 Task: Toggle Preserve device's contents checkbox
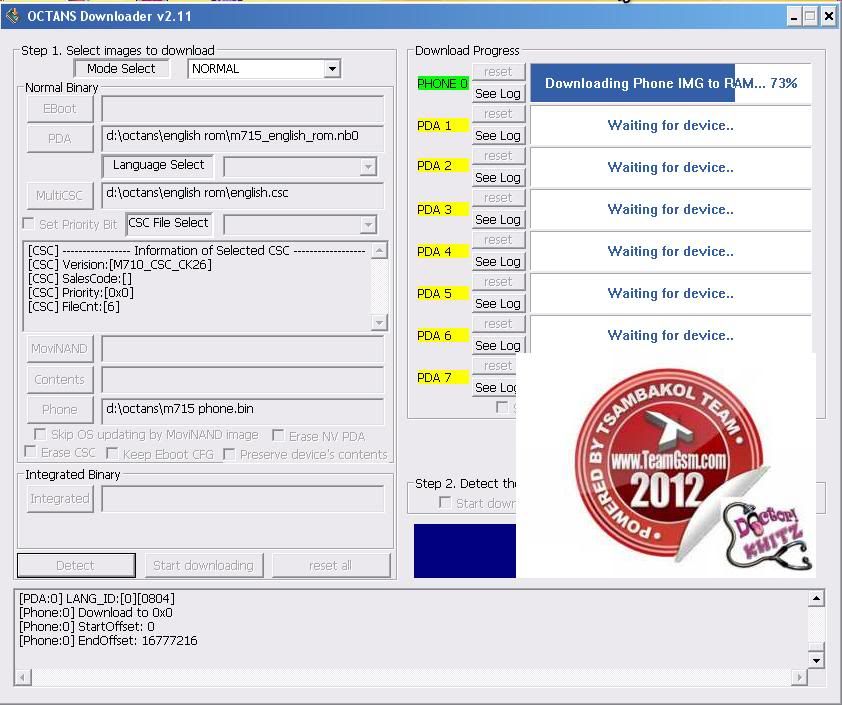[x=229, y=454]
